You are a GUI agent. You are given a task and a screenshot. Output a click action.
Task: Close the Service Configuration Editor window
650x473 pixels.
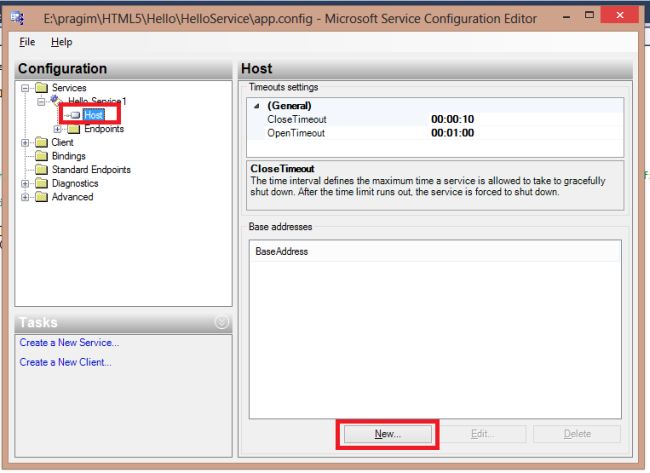coord(620,15)
